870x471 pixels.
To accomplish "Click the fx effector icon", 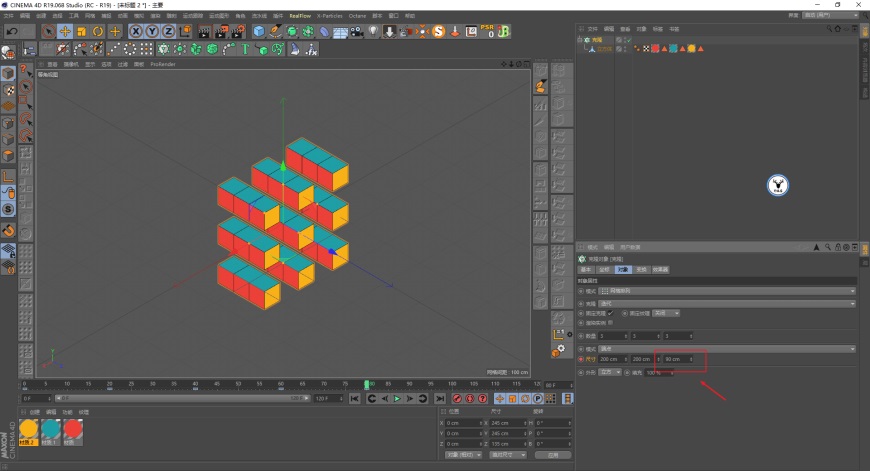I will pos(311,49).
